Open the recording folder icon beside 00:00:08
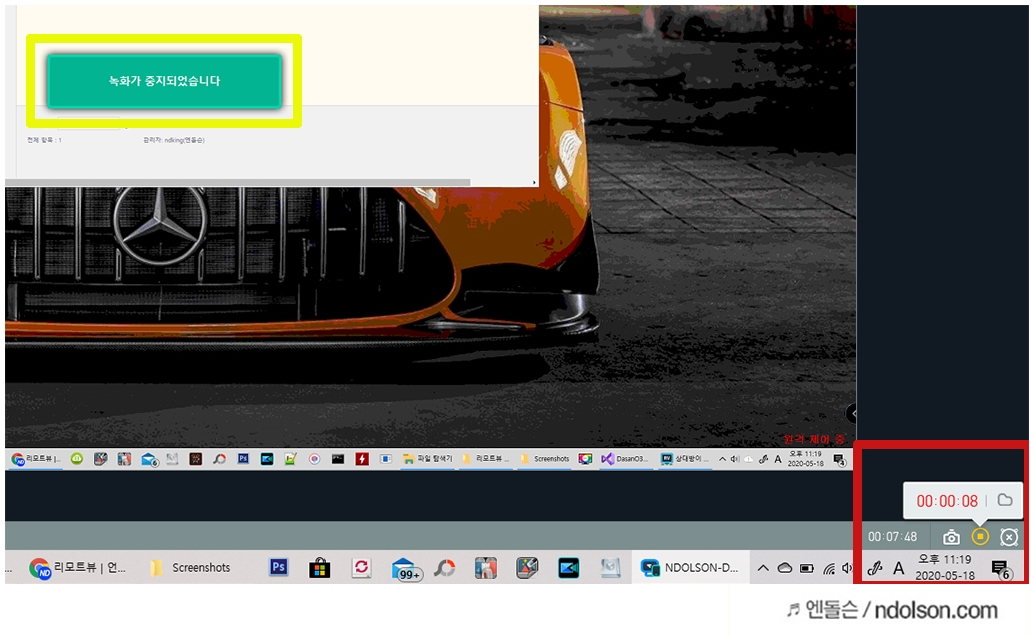This screenshot has width=1034, height=636. pyautogui.click(x=1004, y=499)
